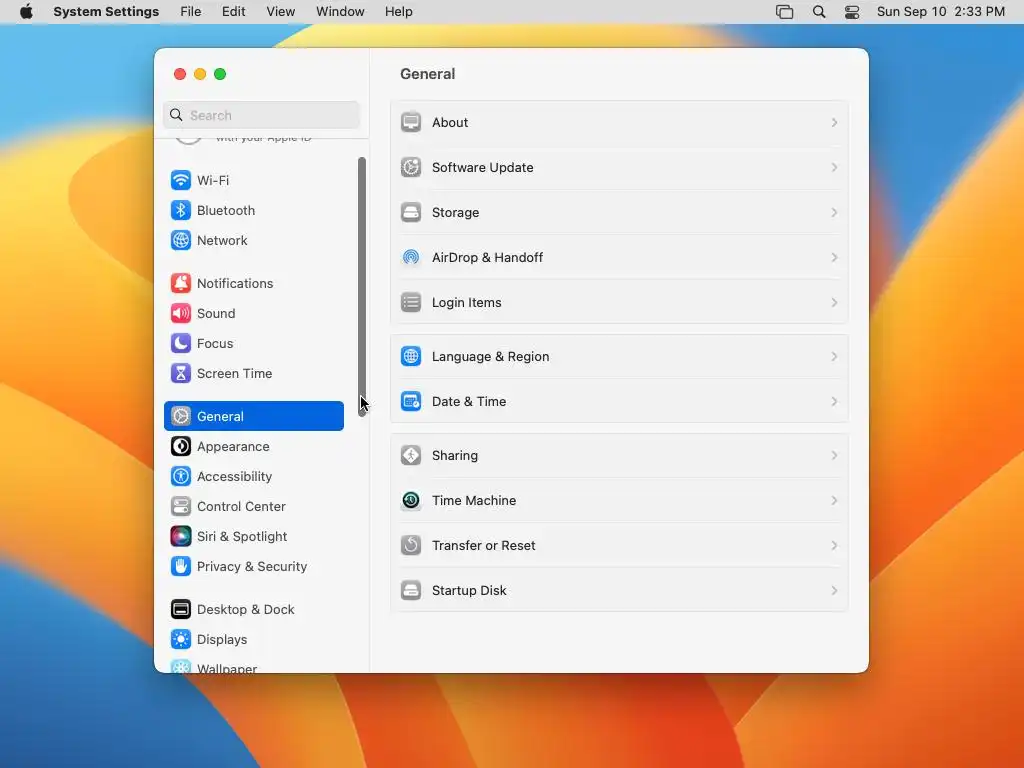This screenshot has width=1024, height=768.
Task: Click the Login Items label text
Action: coord(466,303)
